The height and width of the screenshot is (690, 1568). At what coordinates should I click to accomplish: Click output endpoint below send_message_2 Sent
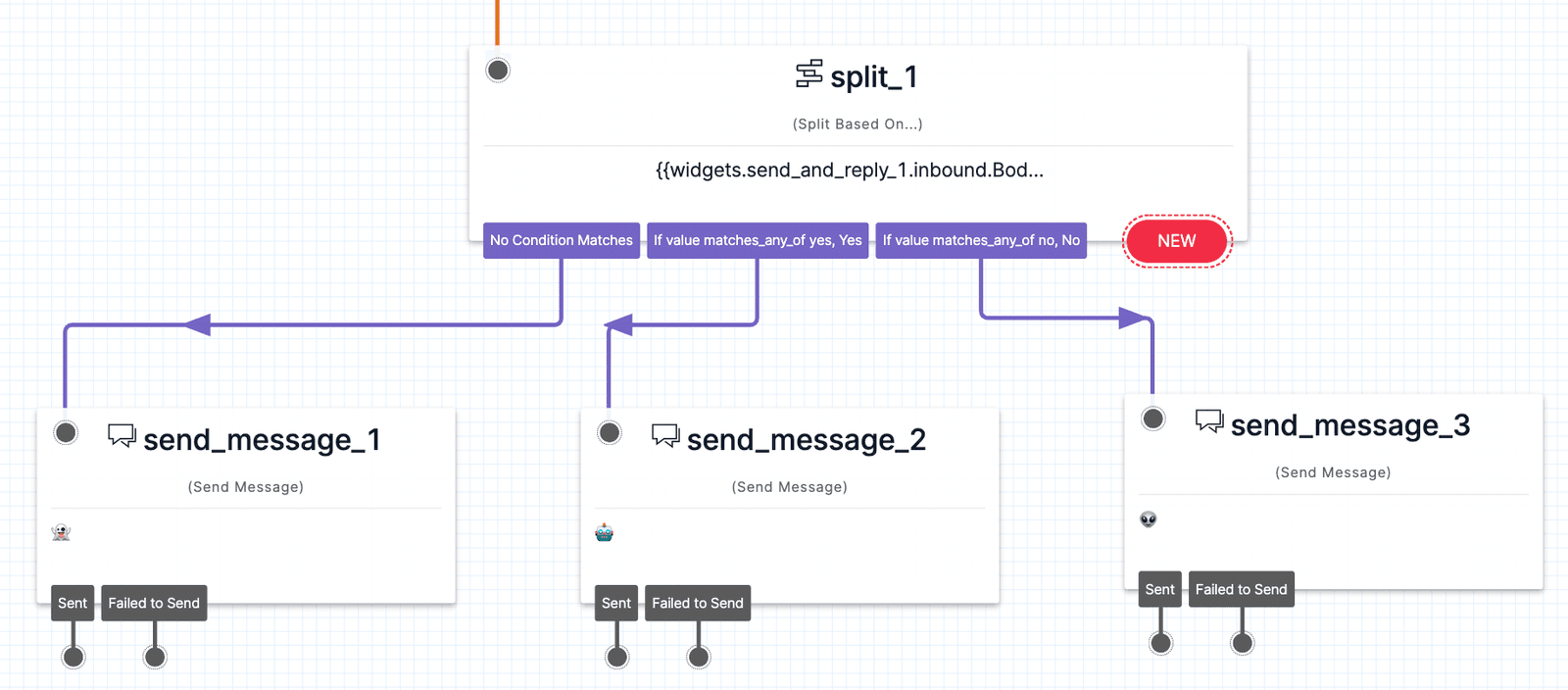[x=617, y=657]
